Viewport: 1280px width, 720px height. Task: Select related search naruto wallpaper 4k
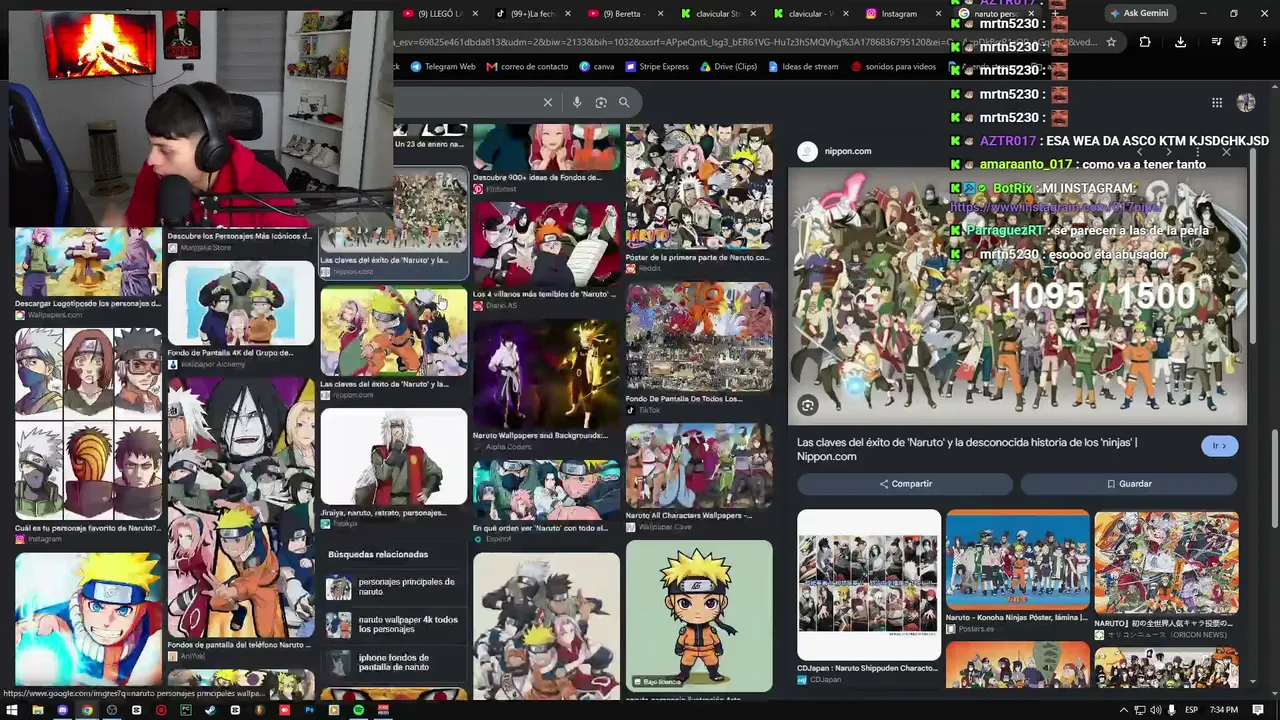[x=393, y=625]
